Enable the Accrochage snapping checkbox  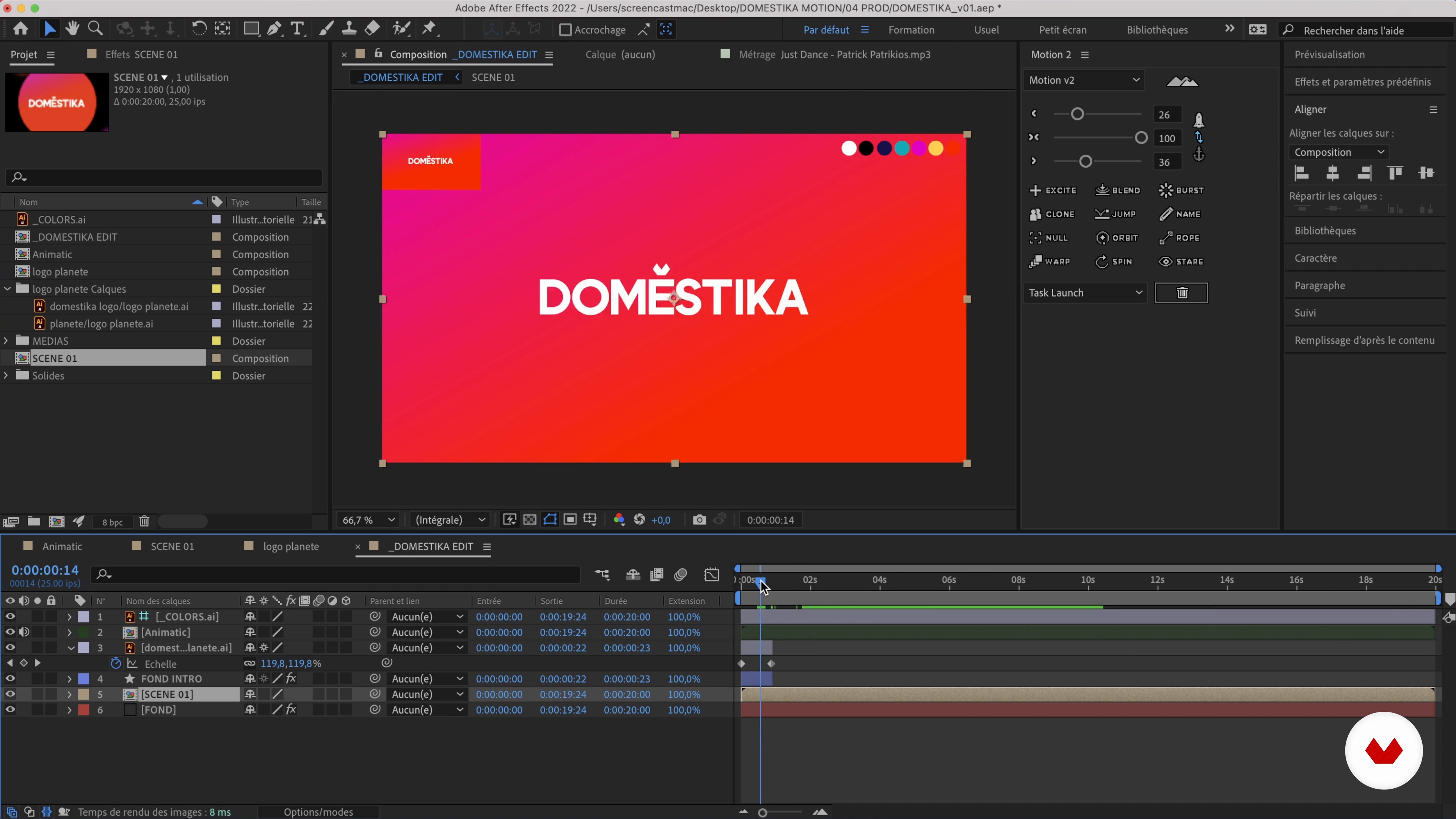[565, 30]
